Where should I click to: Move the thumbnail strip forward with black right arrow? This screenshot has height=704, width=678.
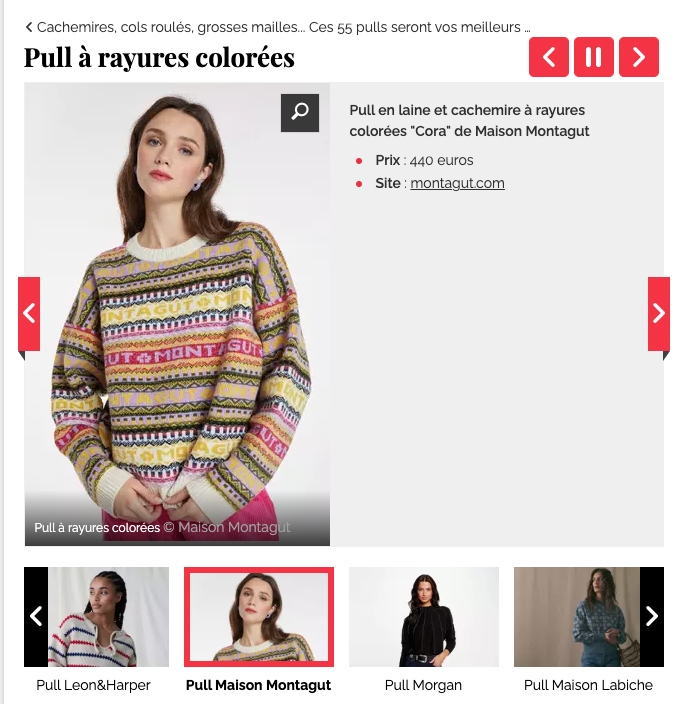pos(652,616)
